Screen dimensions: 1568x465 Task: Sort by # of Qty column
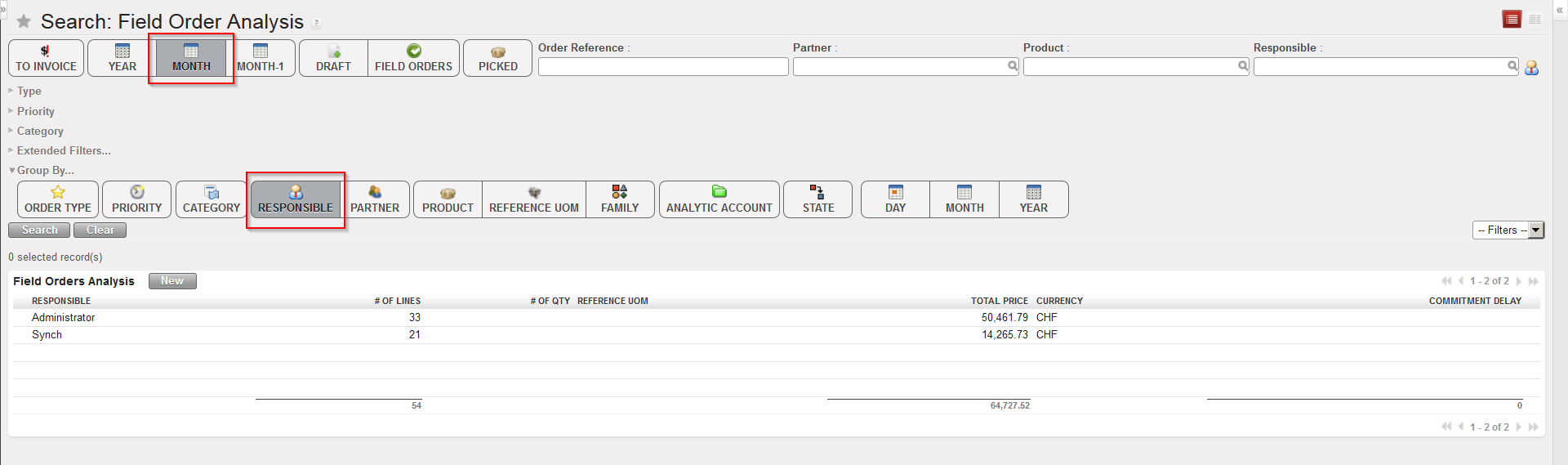550,301
